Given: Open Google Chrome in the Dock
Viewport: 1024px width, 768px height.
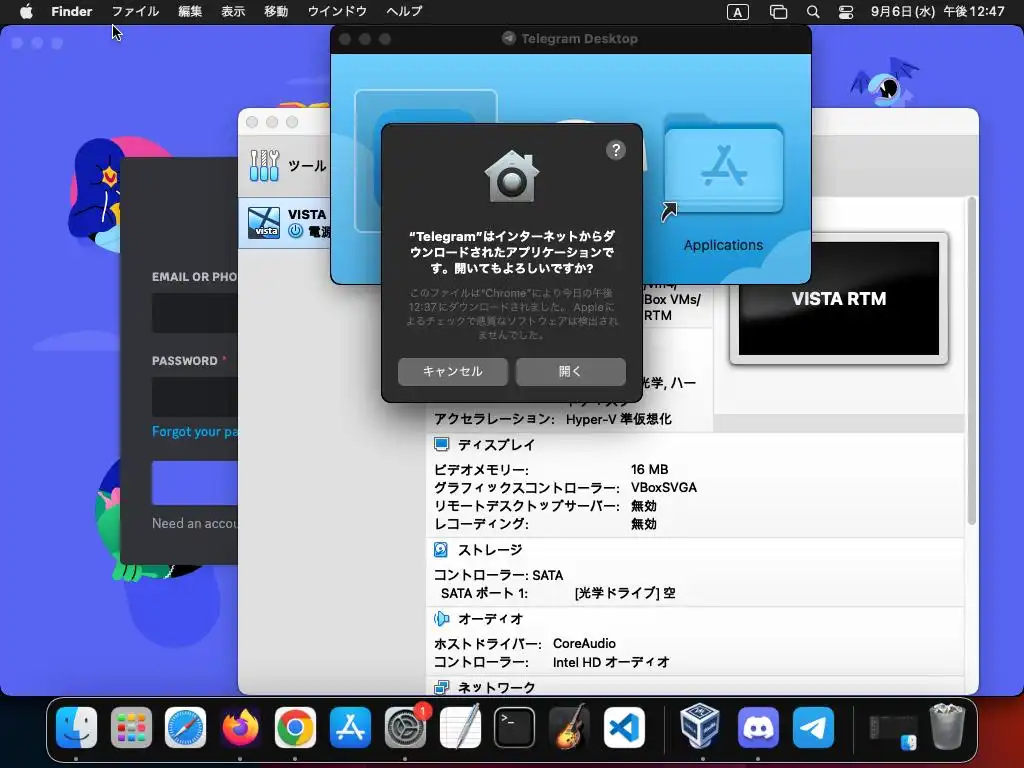Looking at the screenshot, I should pyautogui.click(x=295, y=727).
